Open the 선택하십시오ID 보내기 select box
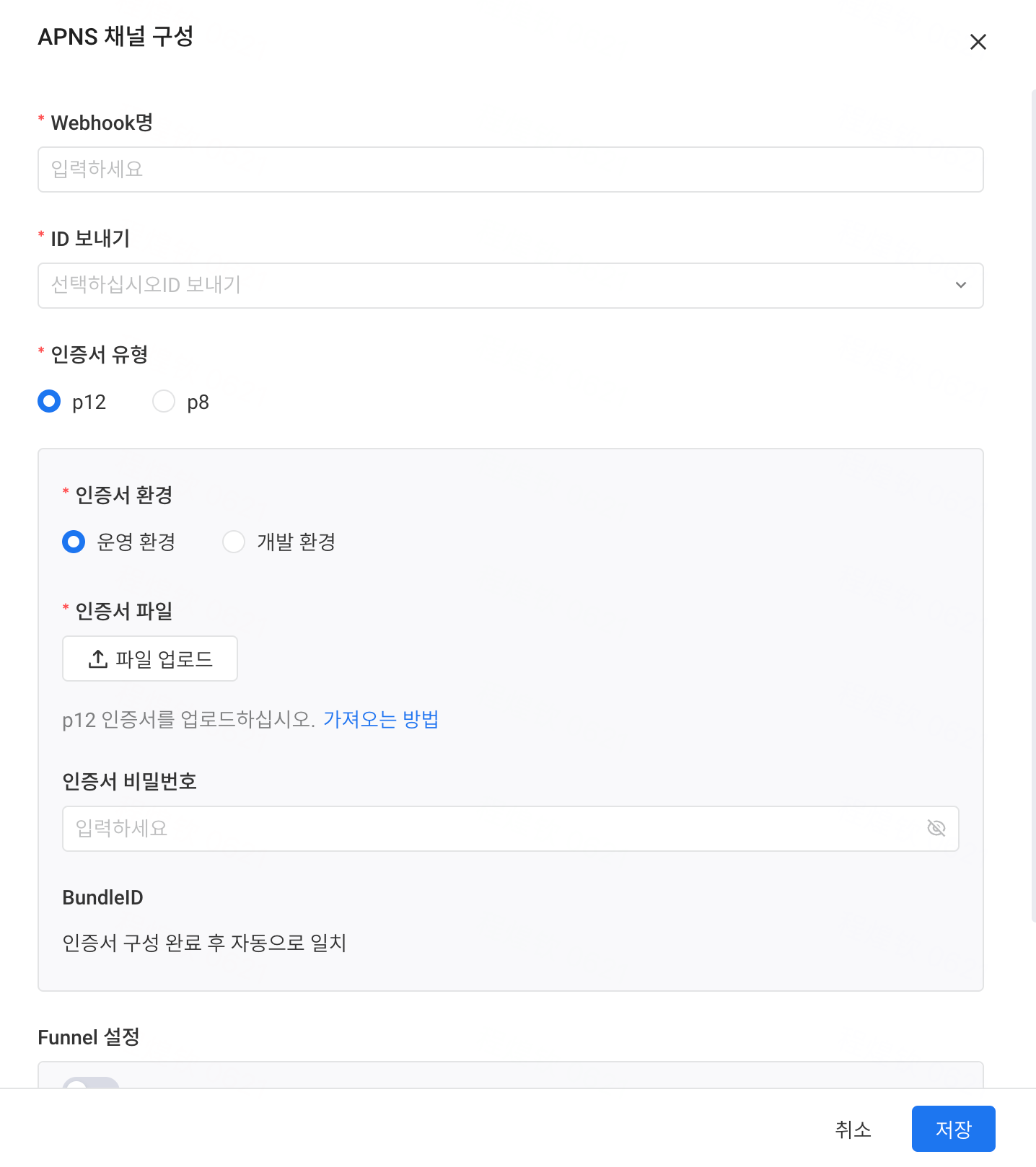This screenshot has height=1167, width=1036. click(x=510, y=286)
